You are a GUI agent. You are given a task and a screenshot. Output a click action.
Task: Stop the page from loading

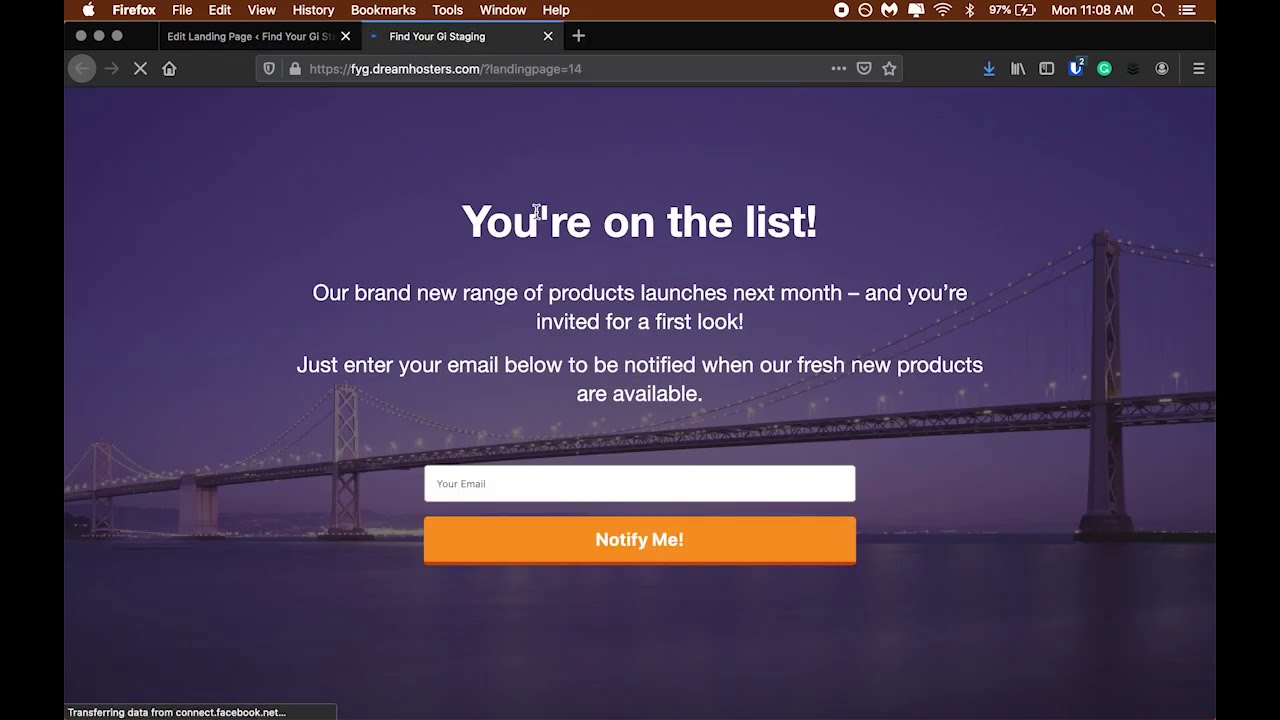tap(140, 69)
